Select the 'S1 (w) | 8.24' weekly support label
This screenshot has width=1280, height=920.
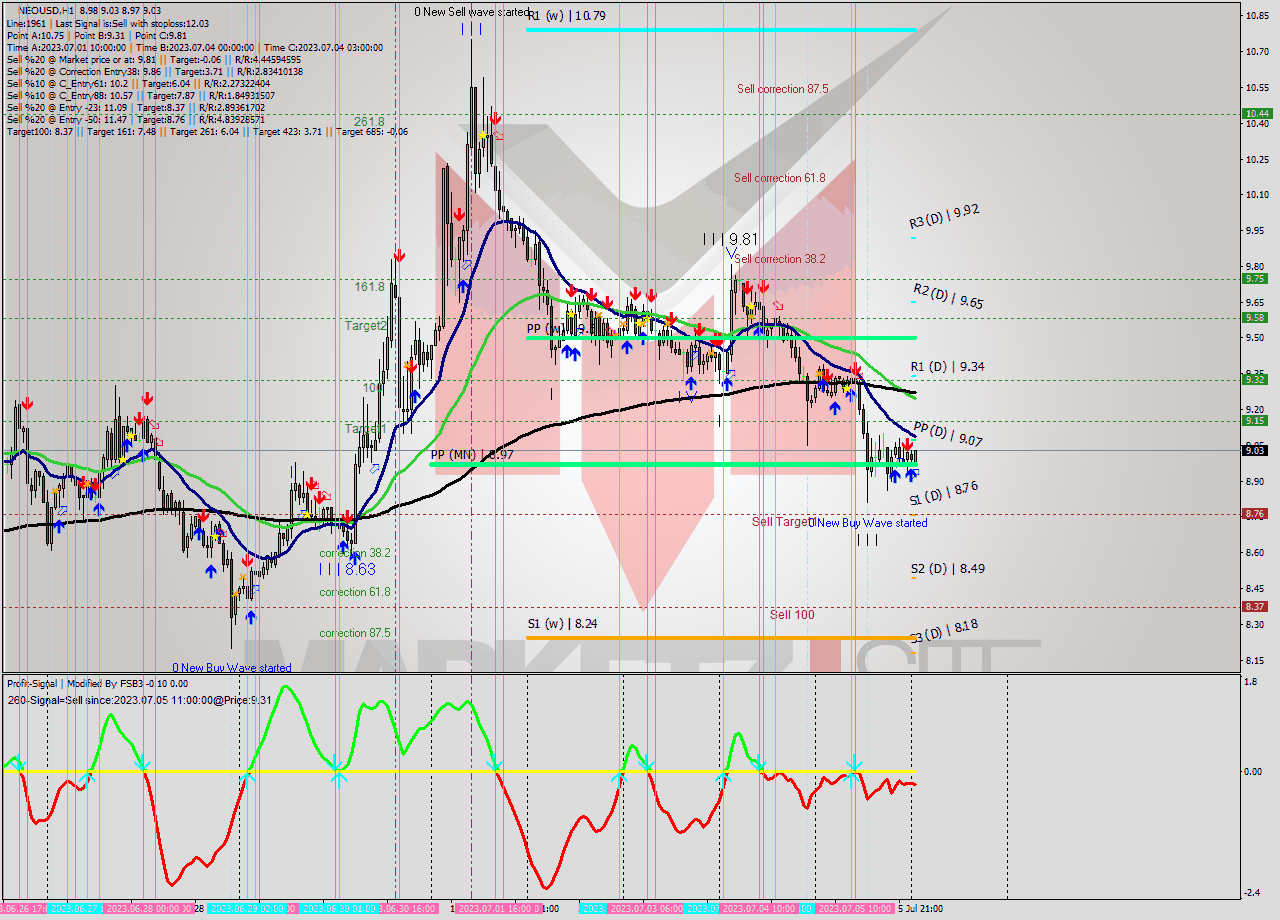pos(562,623)
